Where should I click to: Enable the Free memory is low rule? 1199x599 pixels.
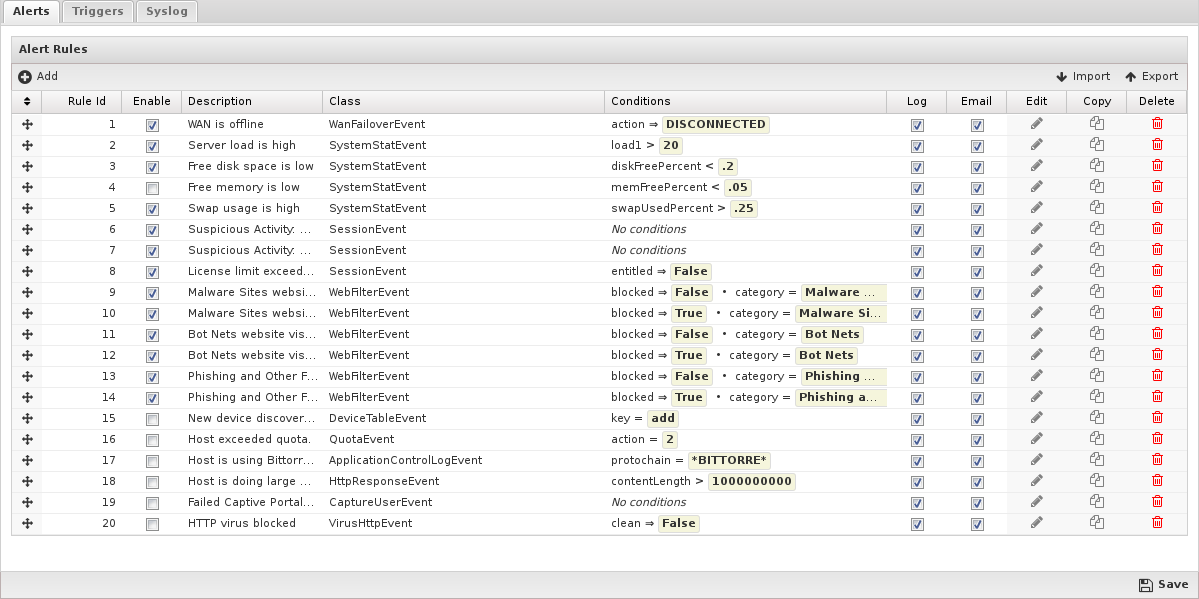click(152, 187)
